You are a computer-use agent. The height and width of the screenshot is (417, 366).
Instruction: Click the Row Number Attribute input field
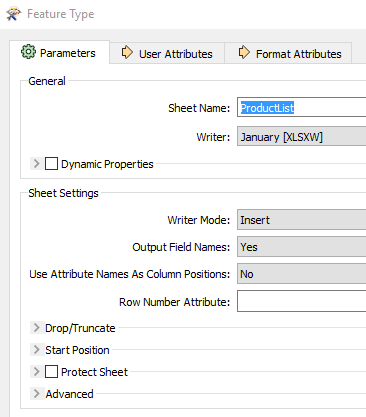[x=301, y=301]
